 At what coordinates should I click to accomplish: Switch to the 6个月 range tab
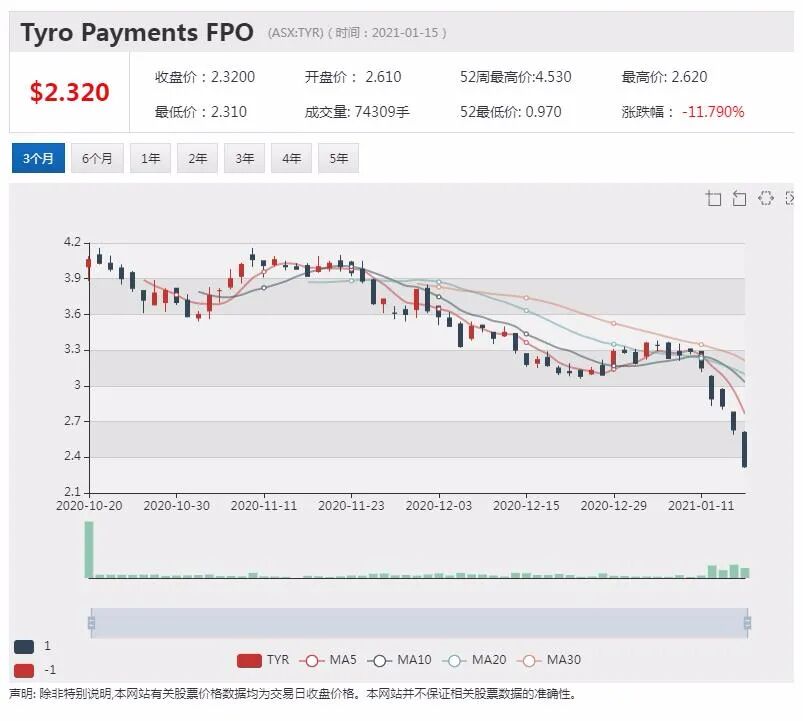coord(97,158)
